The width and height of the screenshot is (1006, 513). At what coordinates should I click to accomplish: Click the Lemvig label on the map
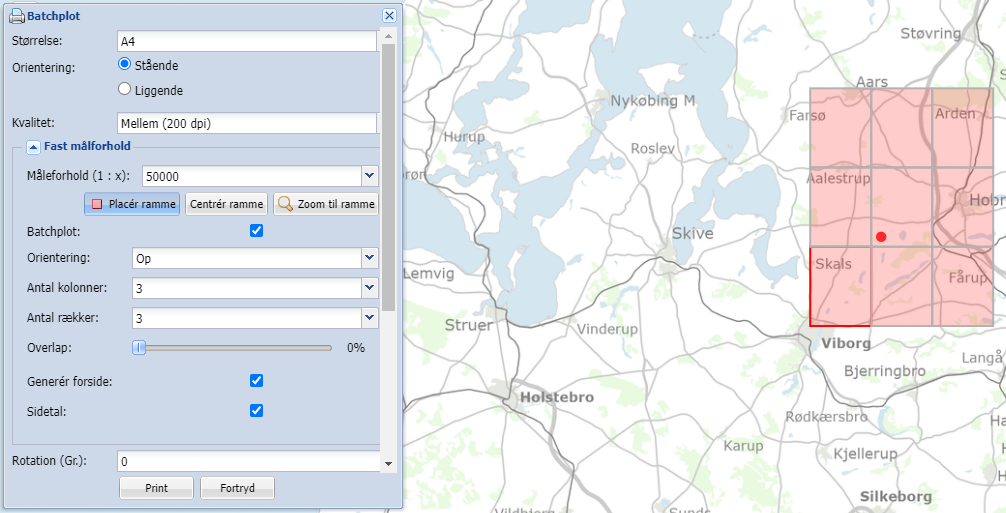pos(429,274)
